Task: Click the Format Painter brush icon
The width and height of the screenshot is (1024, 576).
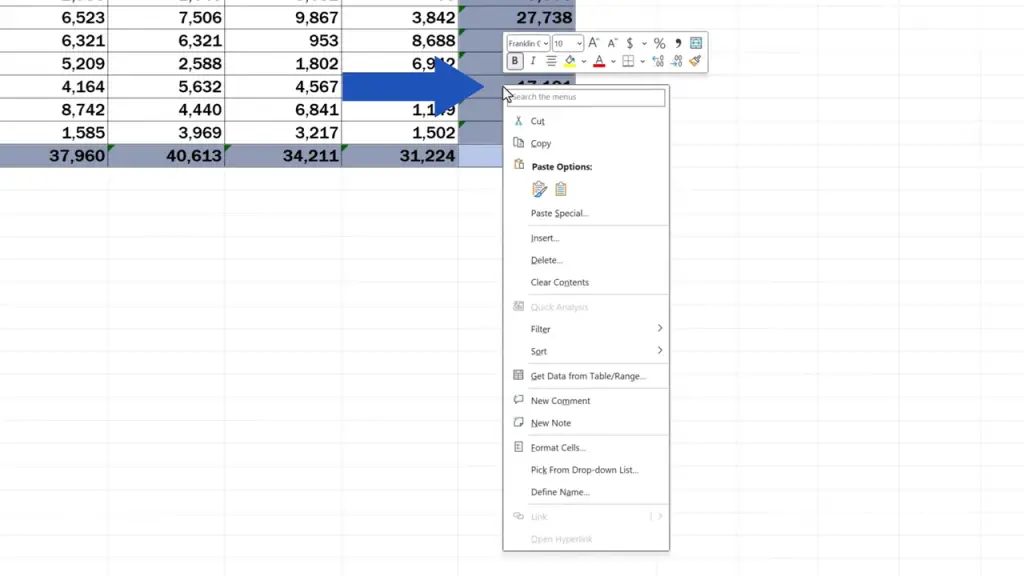Action: pyautogui.click(x=695, y=61)
